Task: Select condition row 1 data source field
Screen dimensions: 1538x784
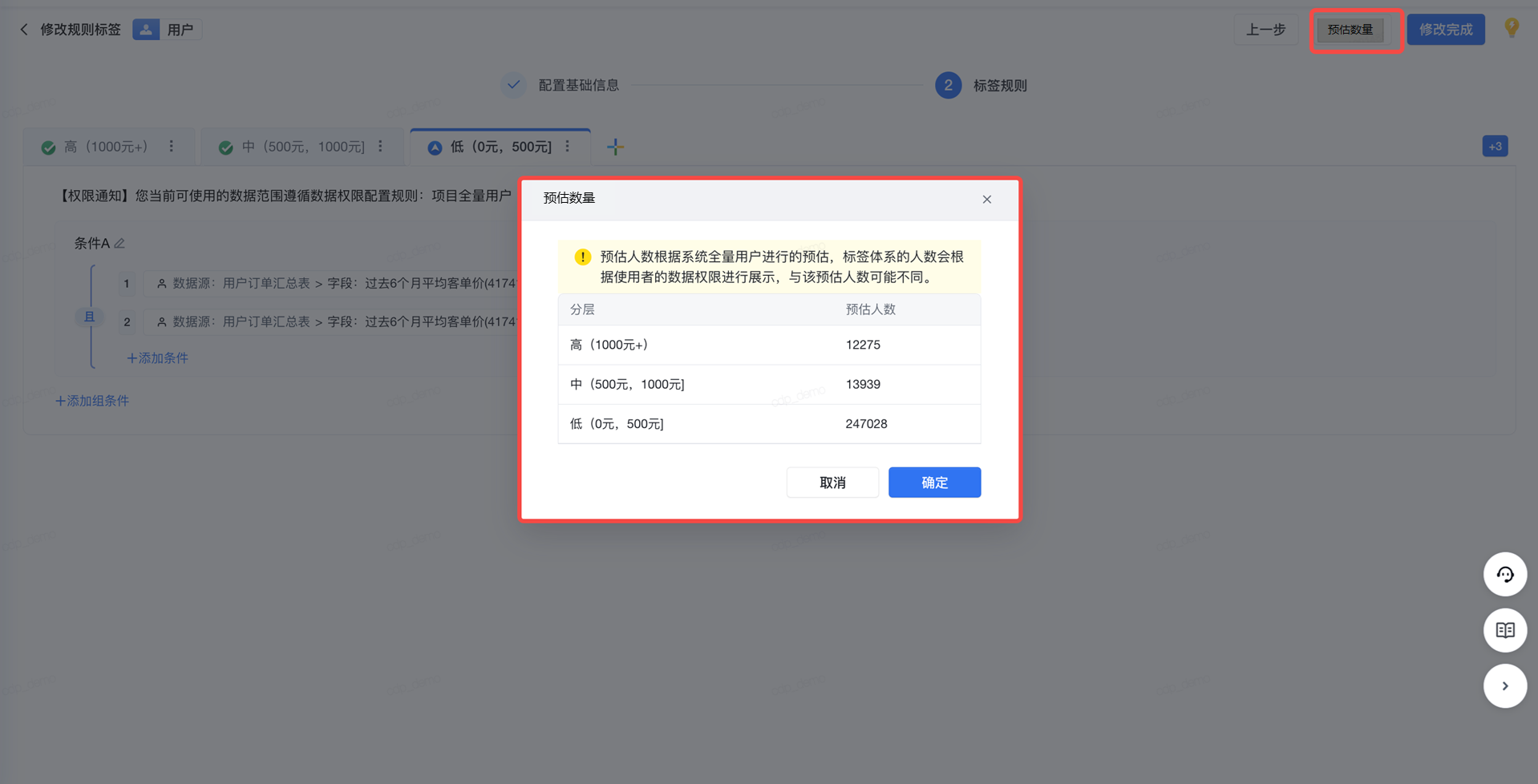Action: (x=332, y=283)
